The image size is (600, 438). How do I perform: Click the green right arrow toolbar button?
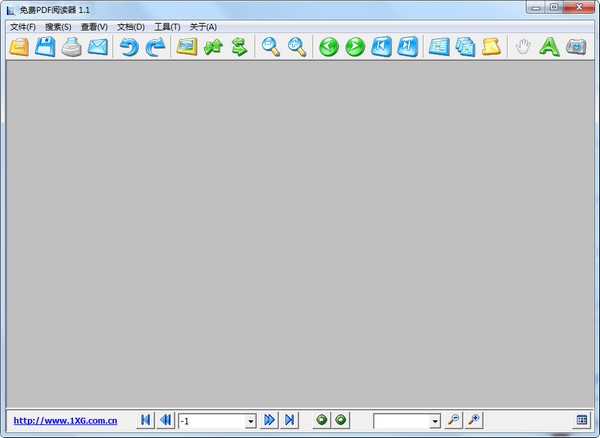[355, 46]
